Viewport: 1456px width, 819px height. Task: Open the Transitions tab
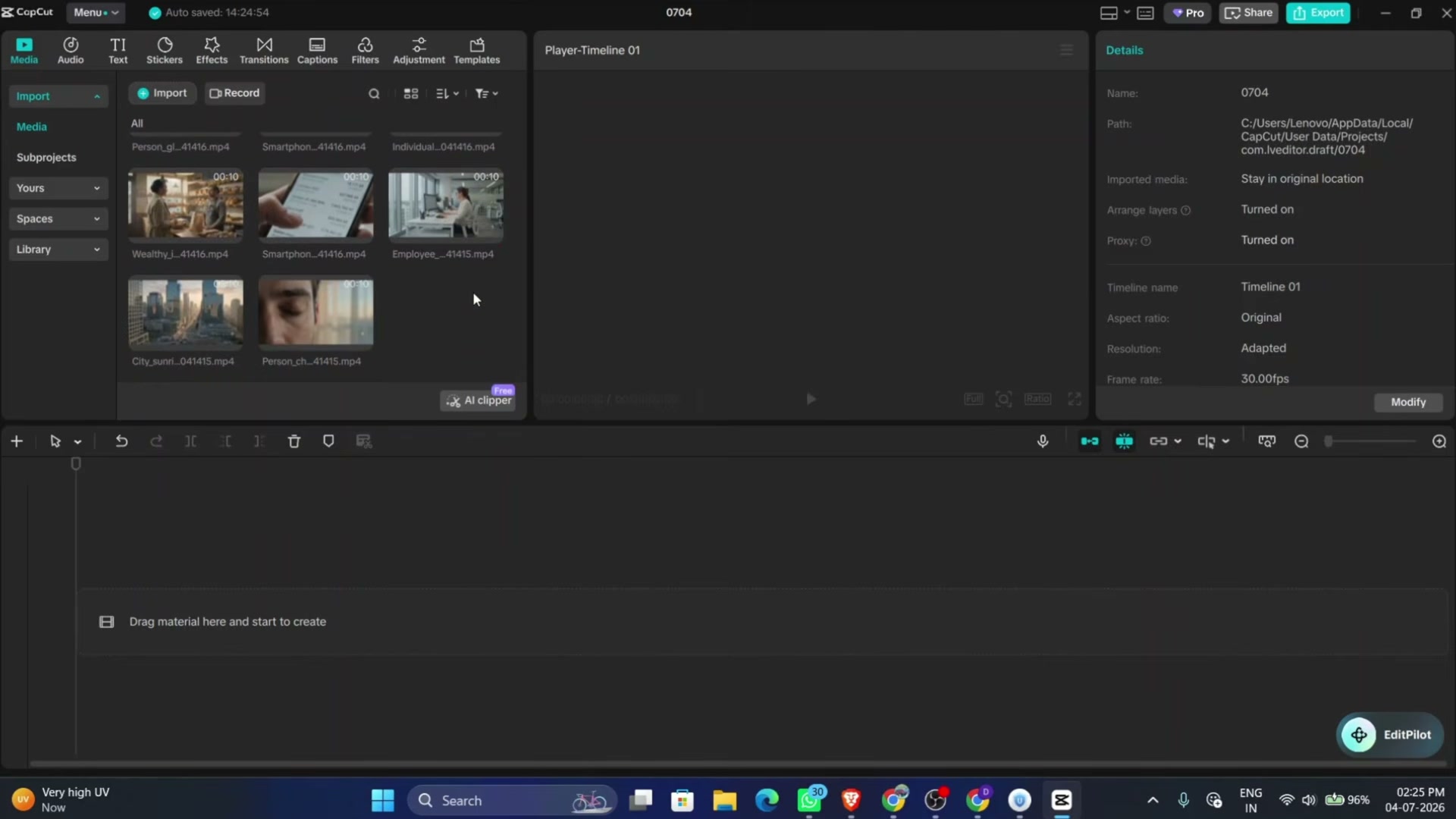click(x=264, y=51)
